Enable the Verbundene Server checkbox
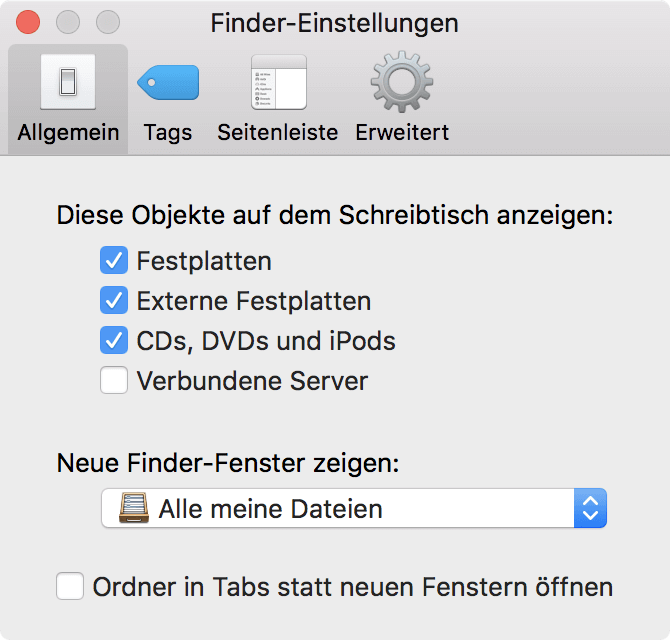670x640 pixels. [x=114, y=380]
